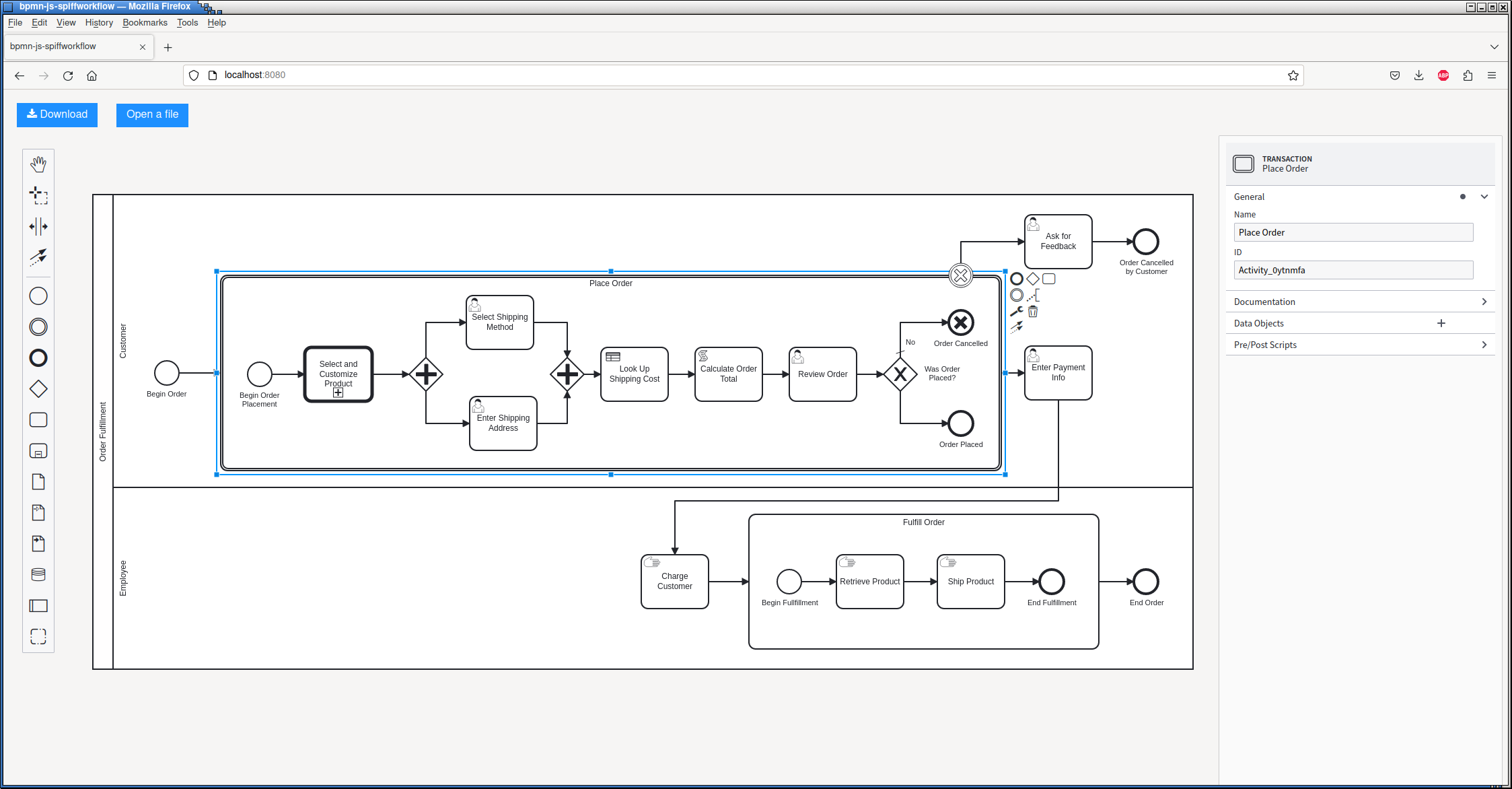Create a pool/participant from palette
Image resolution: width=1512 pixels, height=789 pixels.
[x=38, y=606]
